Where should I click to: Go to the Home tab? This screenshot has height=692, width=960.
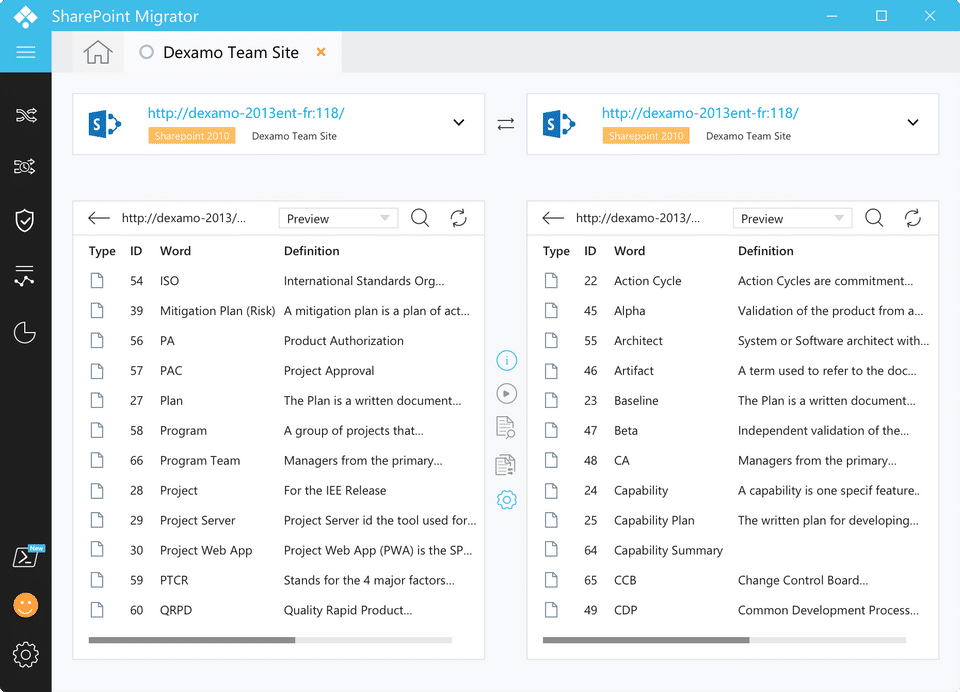tap(98, 52)
